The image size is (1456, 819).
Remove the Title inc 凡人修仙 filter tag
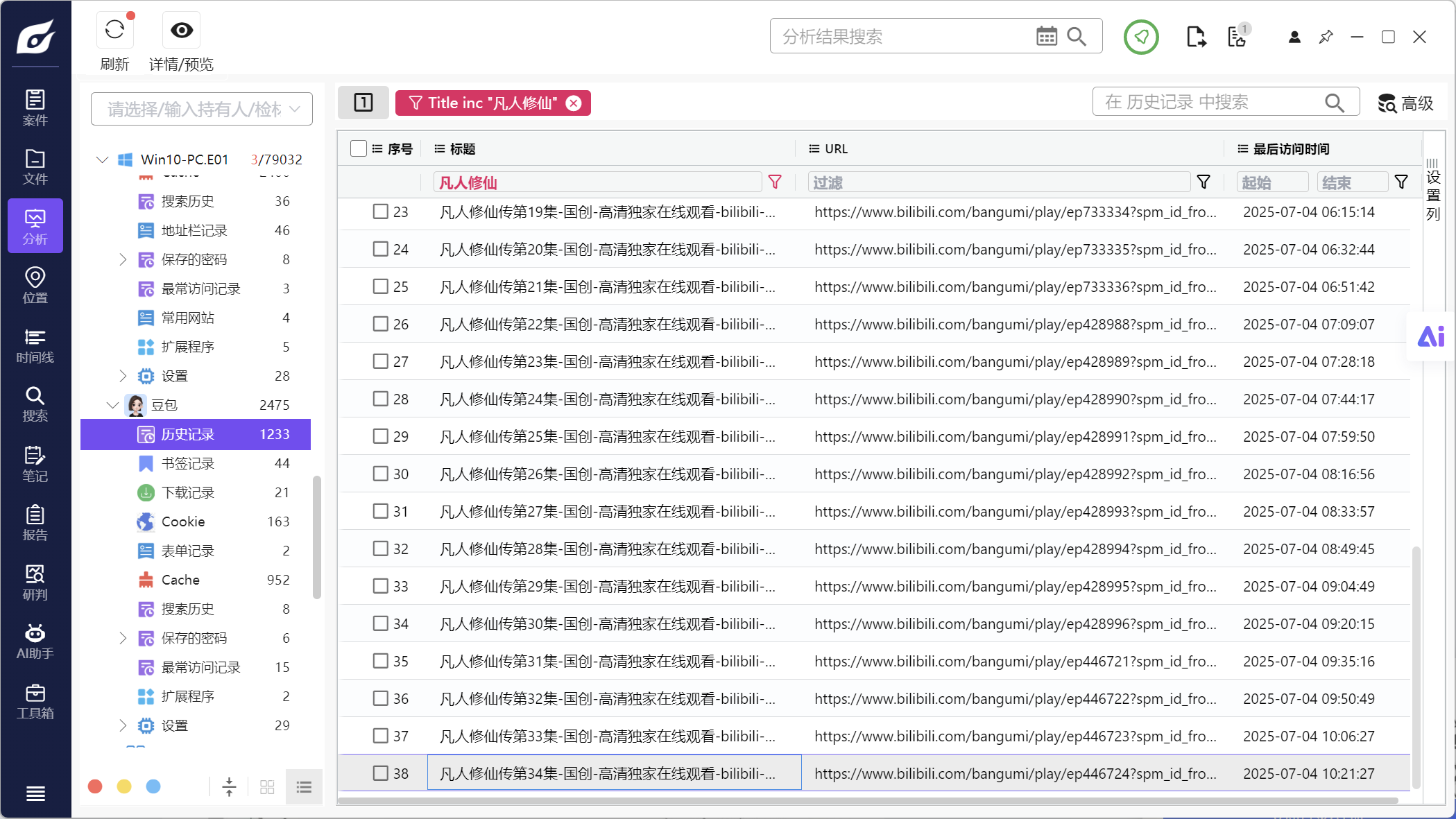574,103
